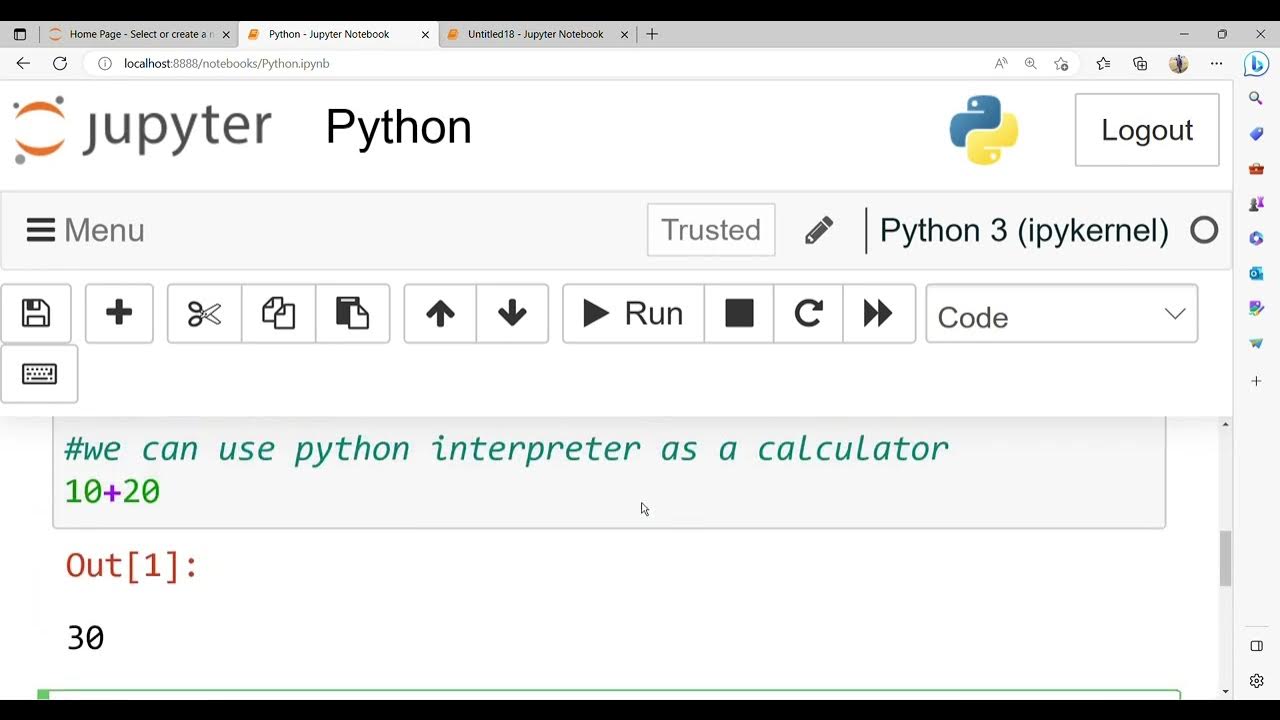The image size is (1280, 720).
Task: Open the keyboard command palette
Action: click(x=39, y=374)
